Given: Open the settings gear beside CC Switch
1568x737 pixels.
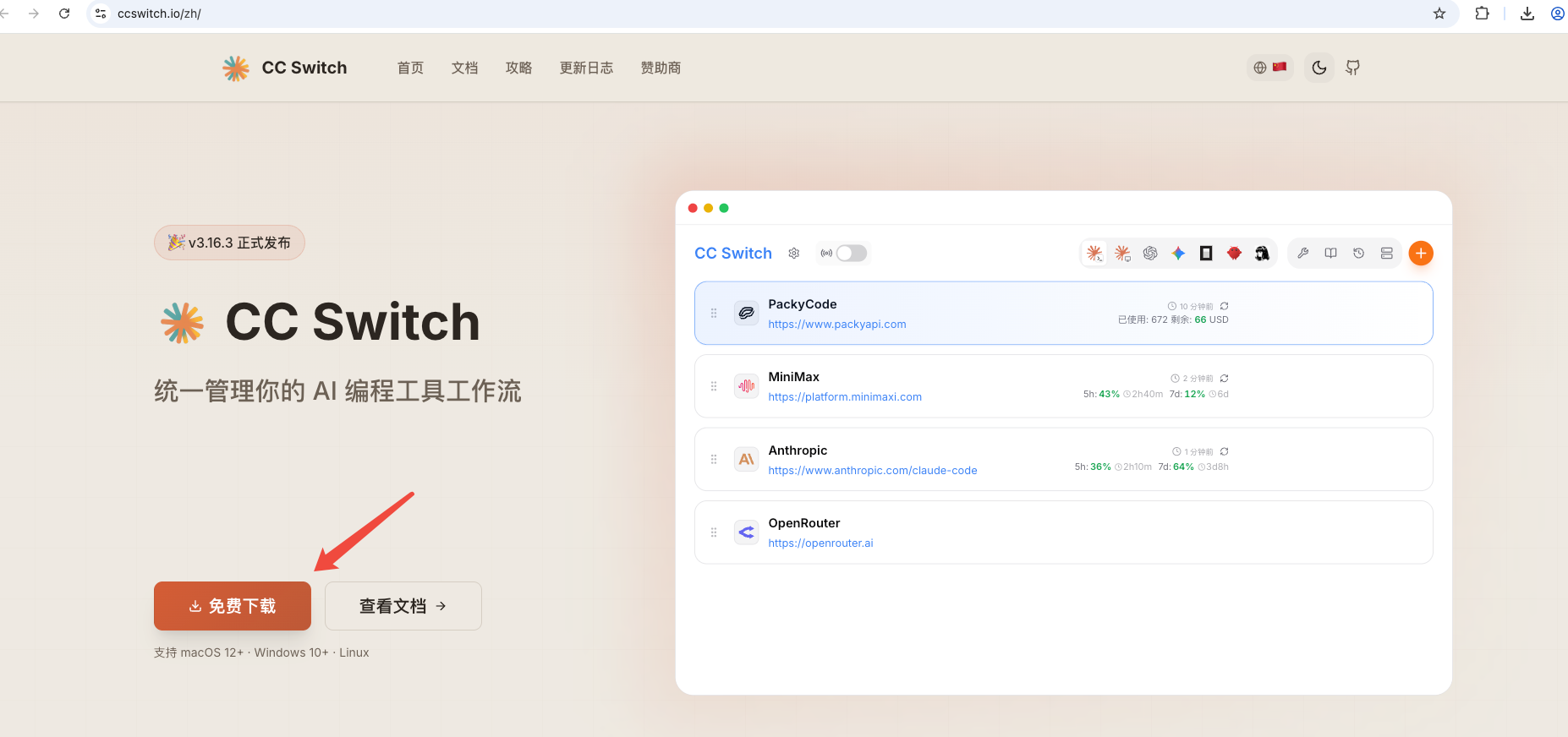Looking at the screenshot, I should coord(793,253).
